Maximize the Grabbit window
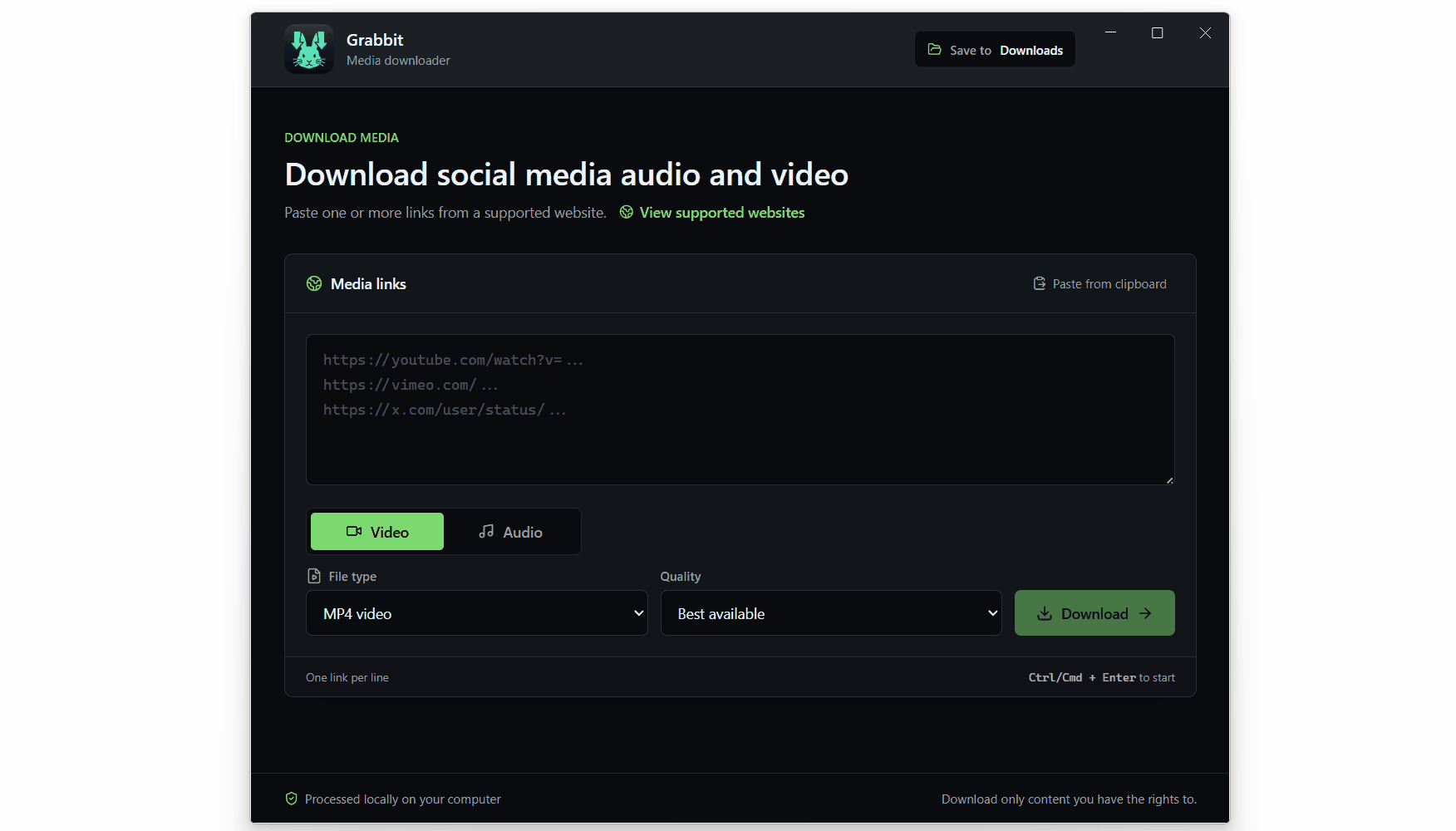This screenshot has height=831, width=1456. coord(1157,33)
